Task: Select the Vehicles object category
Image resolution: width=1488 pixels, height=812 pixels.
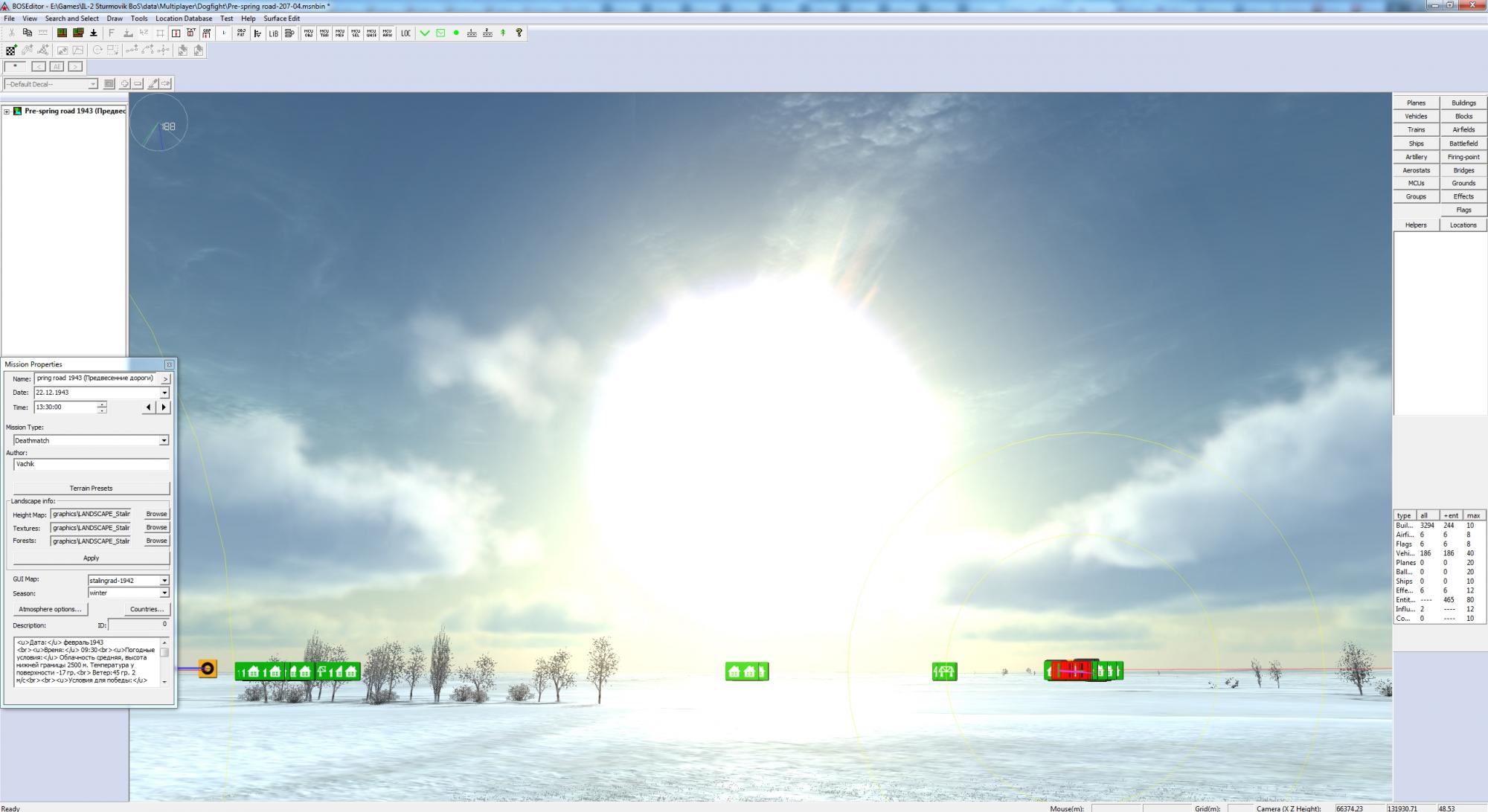Action: 1416,117
